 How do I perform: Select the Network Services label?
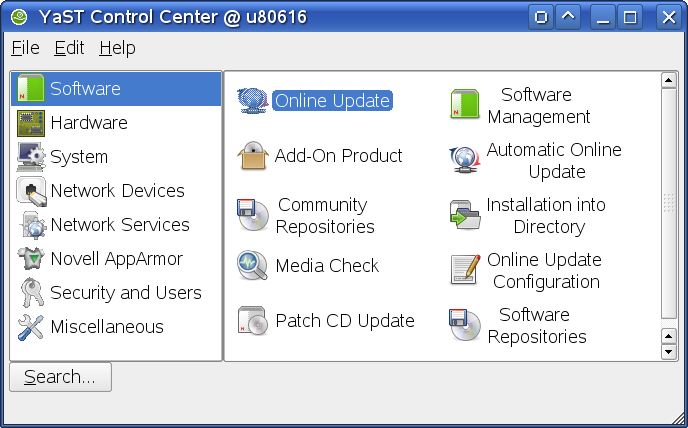(x=120, y=225)
